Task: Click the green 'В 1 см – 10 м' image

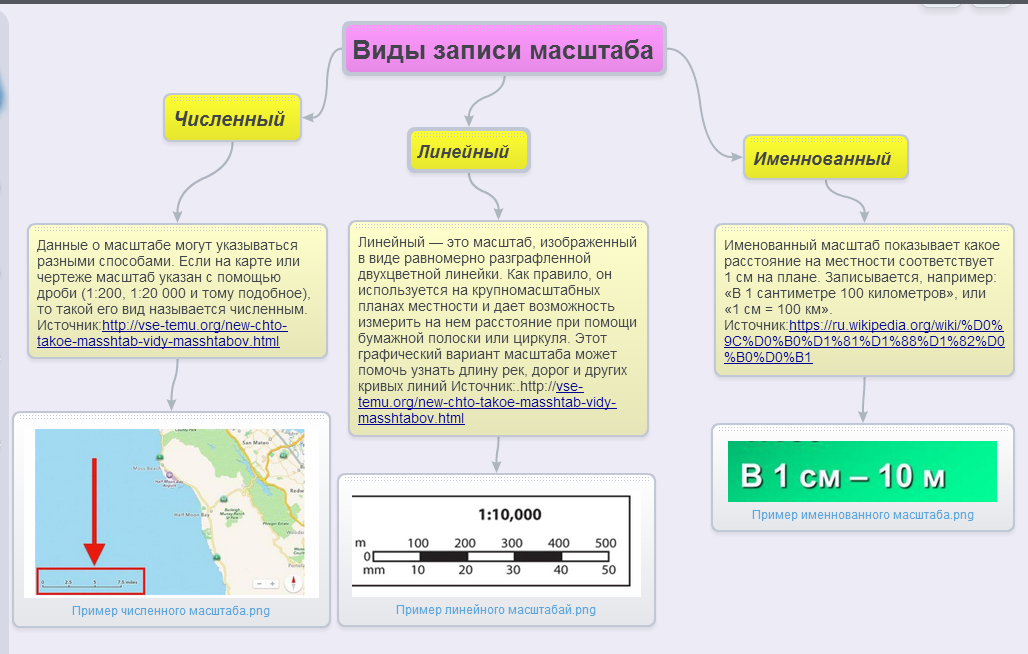Action: point(862,471)
